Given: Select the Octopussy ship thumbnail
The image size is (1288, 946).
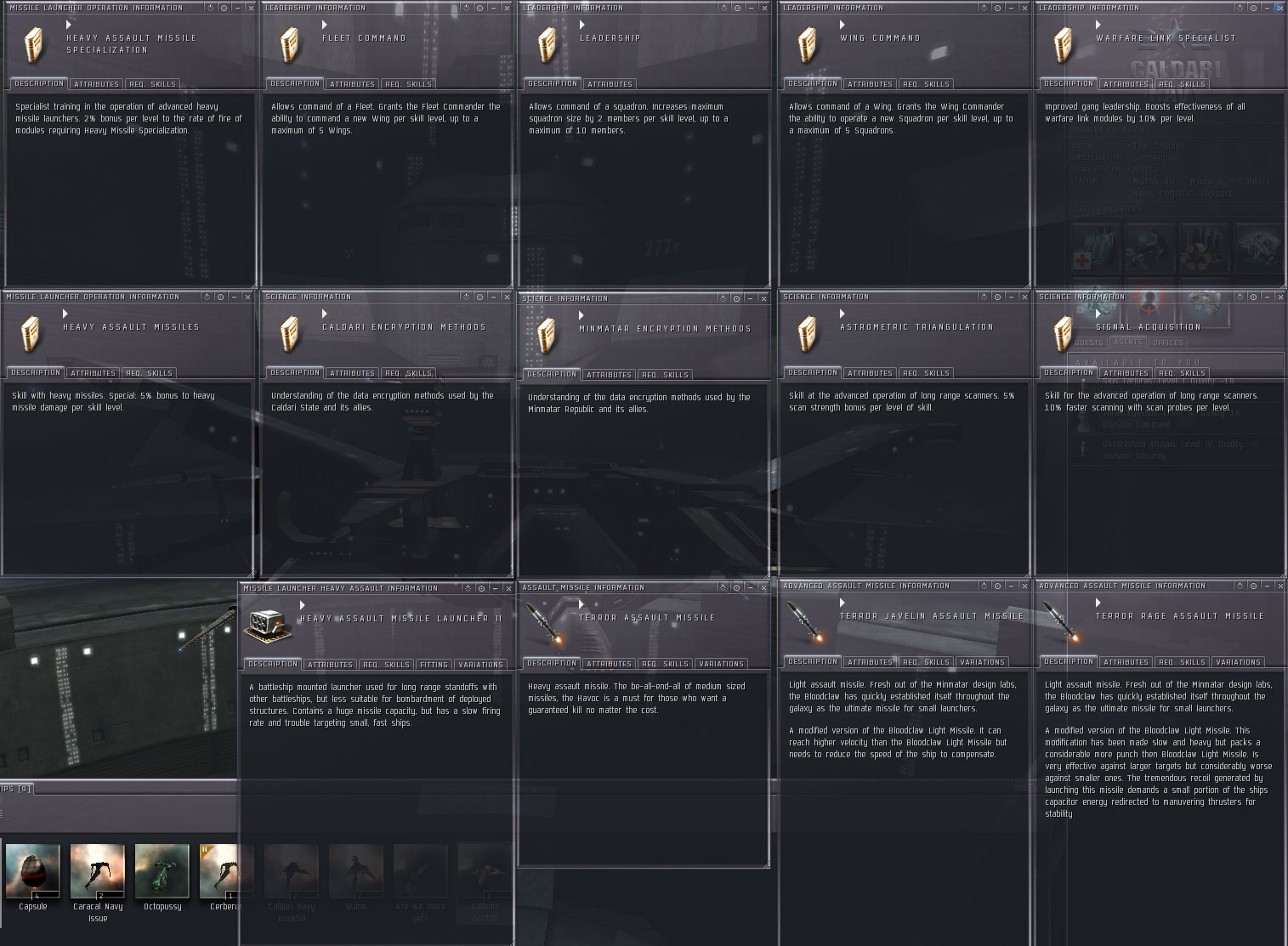Looking at the screenshot, I should coord(162,871).
